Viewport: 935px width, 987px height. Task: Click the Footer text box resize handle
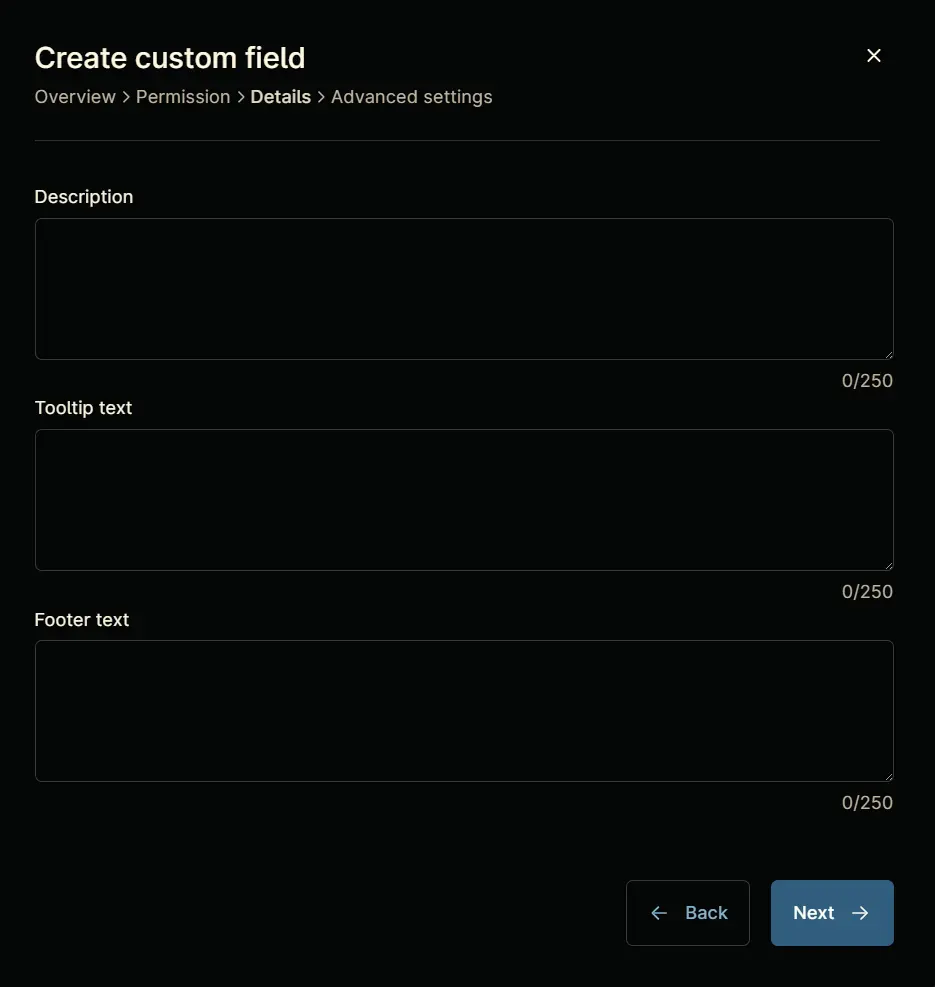[888, 776]
